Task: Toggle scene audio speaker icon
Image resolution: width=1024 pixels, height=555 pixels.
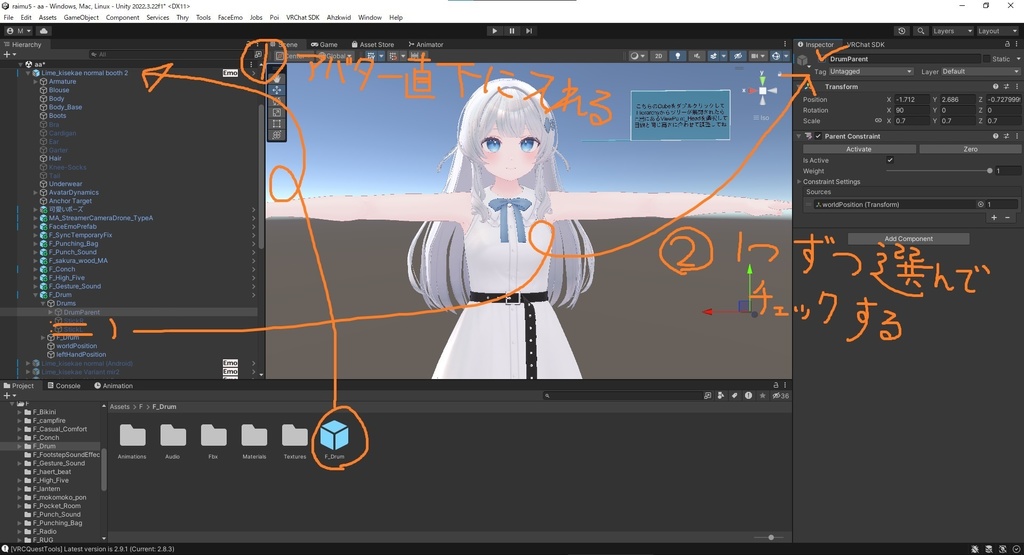Action: pyautogui.click(x=697, y=56)
